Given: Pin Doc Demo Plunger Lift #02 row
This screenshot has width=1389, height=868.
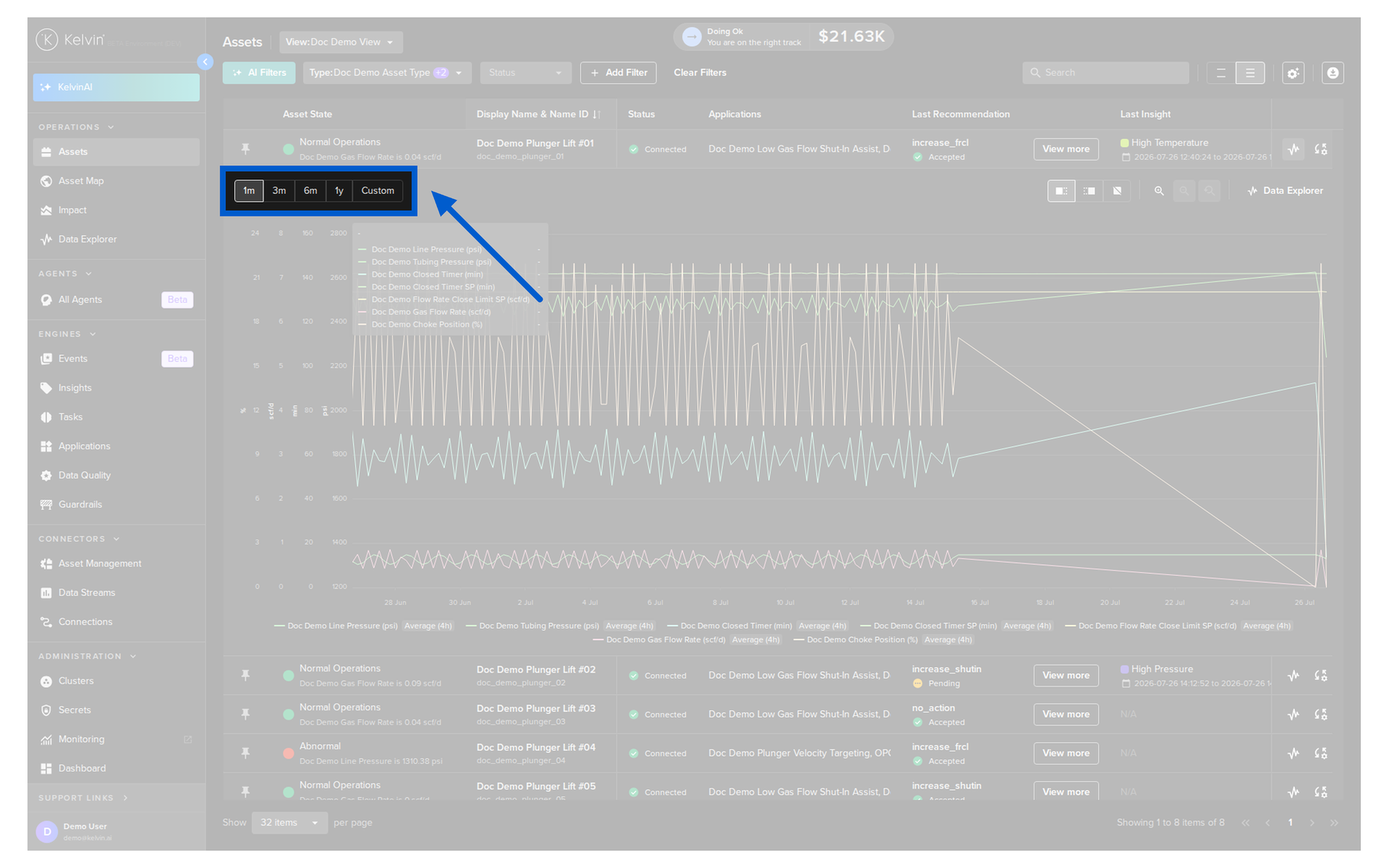Looking at the screenshot, I should 245,676.
